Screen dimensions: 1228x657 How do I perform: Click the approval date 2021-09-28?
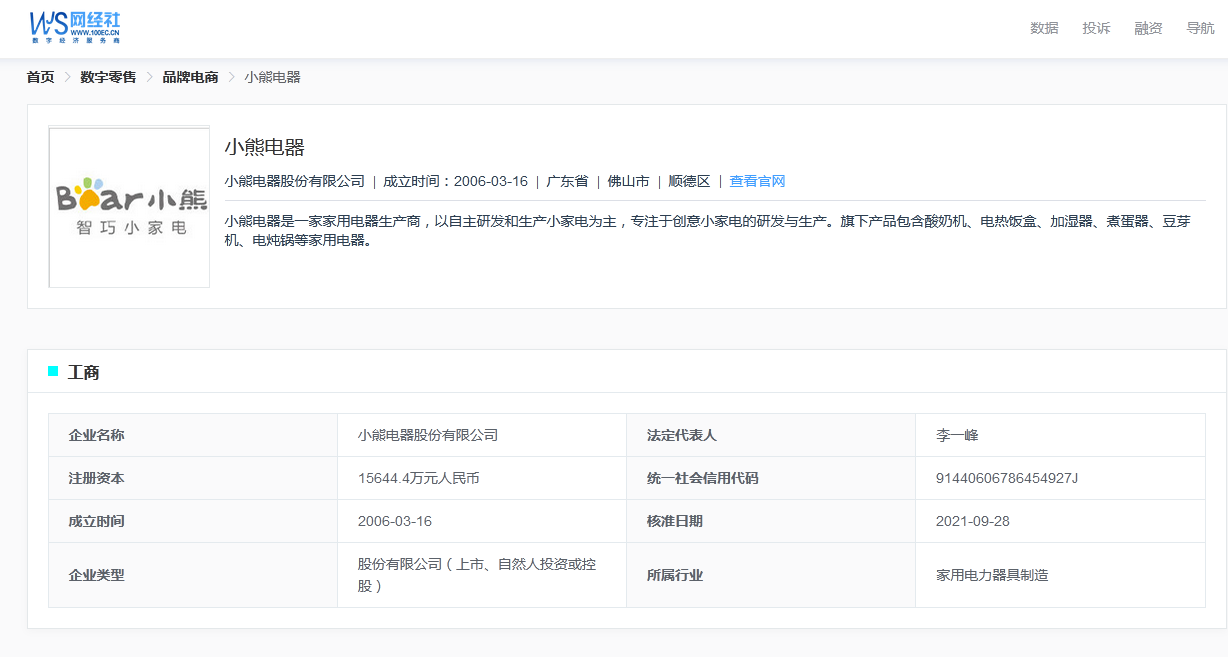click(974, 521)
